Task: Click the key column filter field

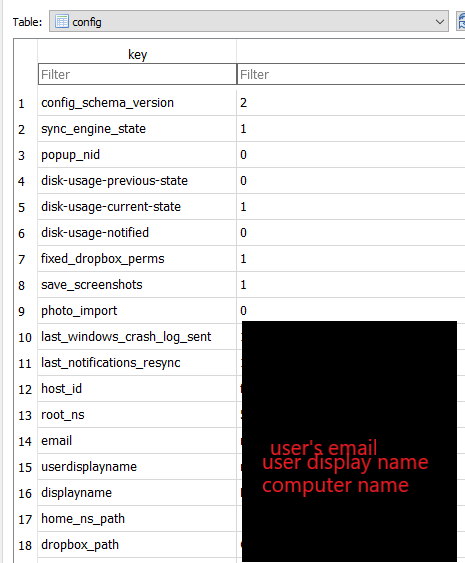Action: [x=137, y=74]
